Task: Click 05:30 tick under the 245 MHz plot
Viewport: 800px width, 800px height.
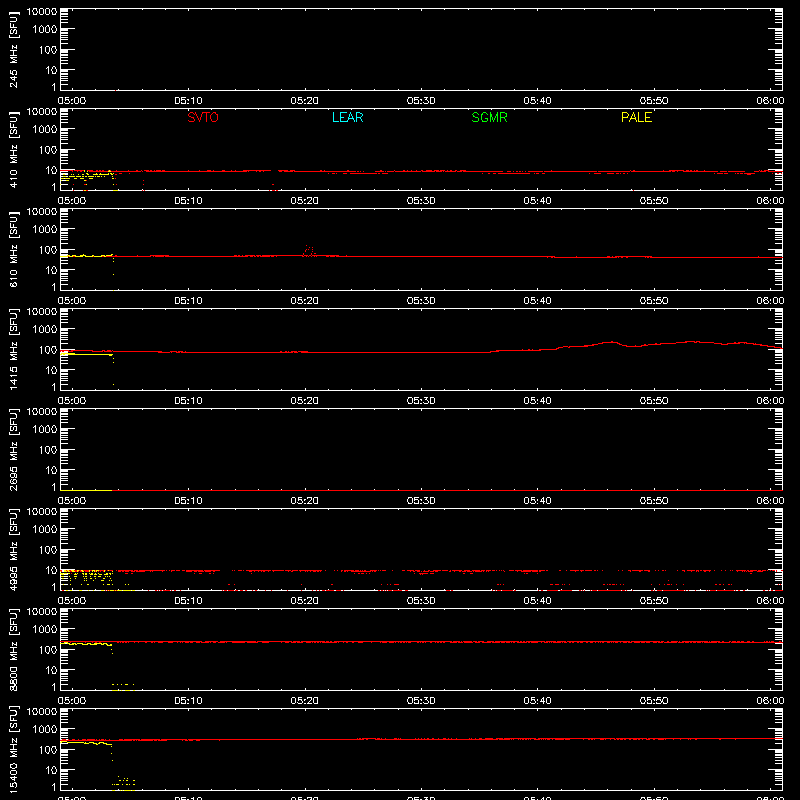Action: tap(421, 101)
